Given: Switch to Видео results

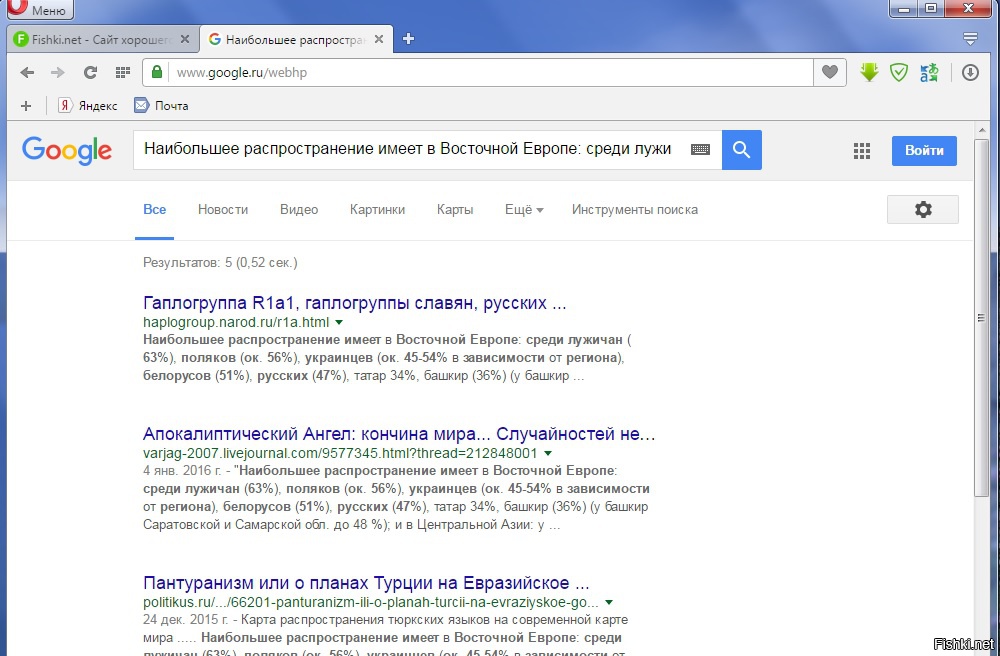Looking at the screenshot, I should click(298, 210).
